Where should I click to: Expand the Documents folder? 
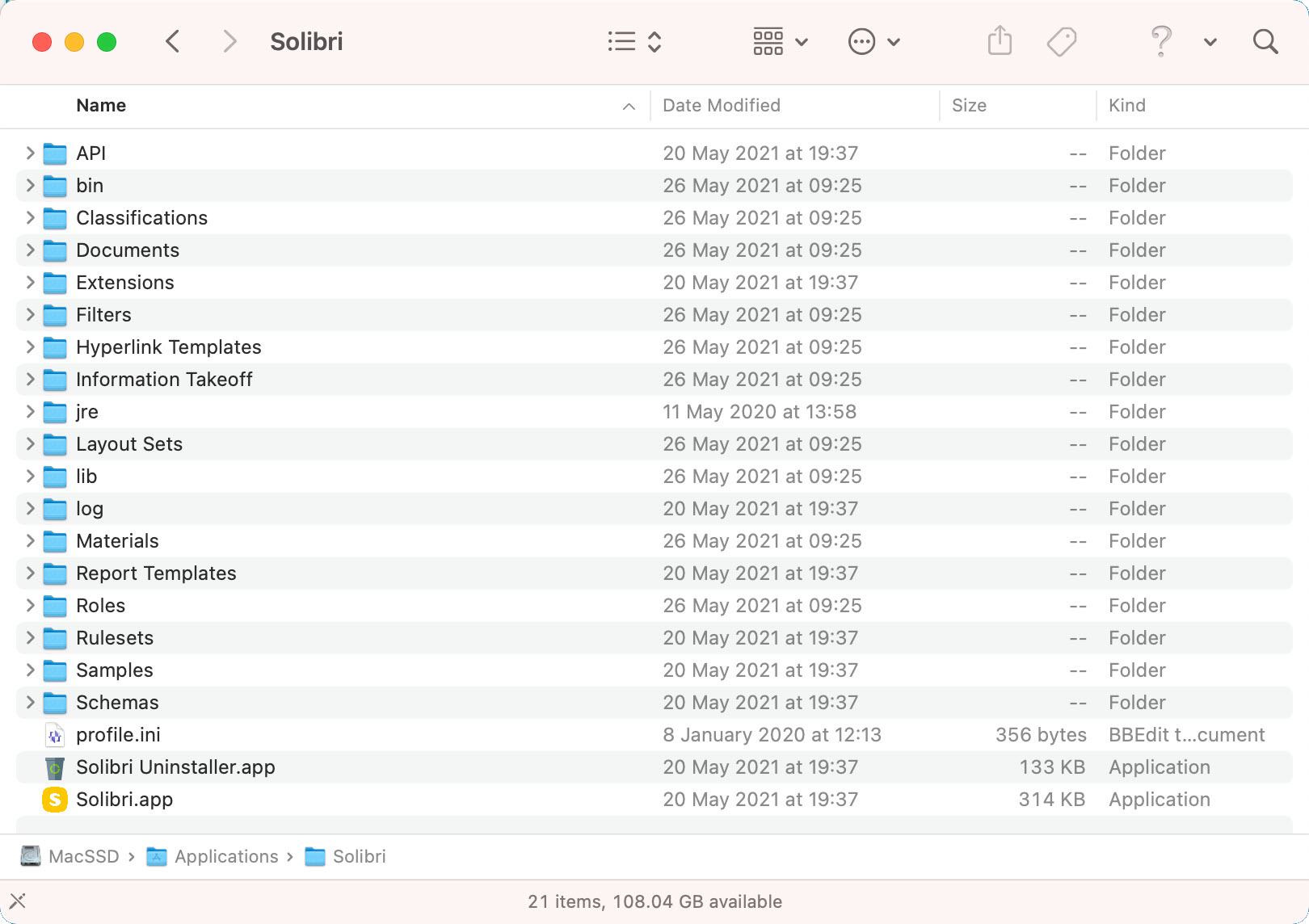click(30, 250)
